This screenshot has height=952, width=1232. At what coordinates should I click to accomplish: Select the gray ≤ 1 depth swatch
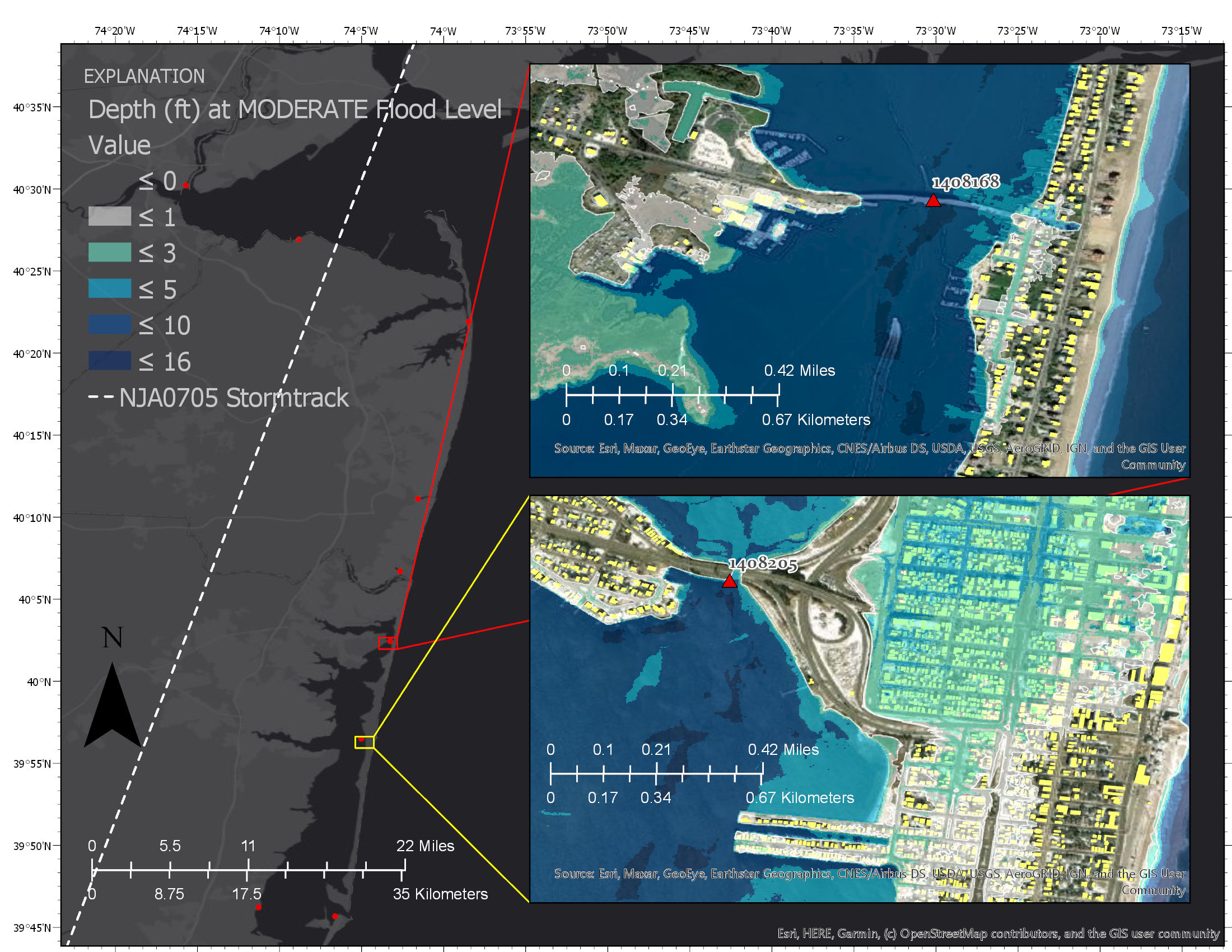(109, 217)
